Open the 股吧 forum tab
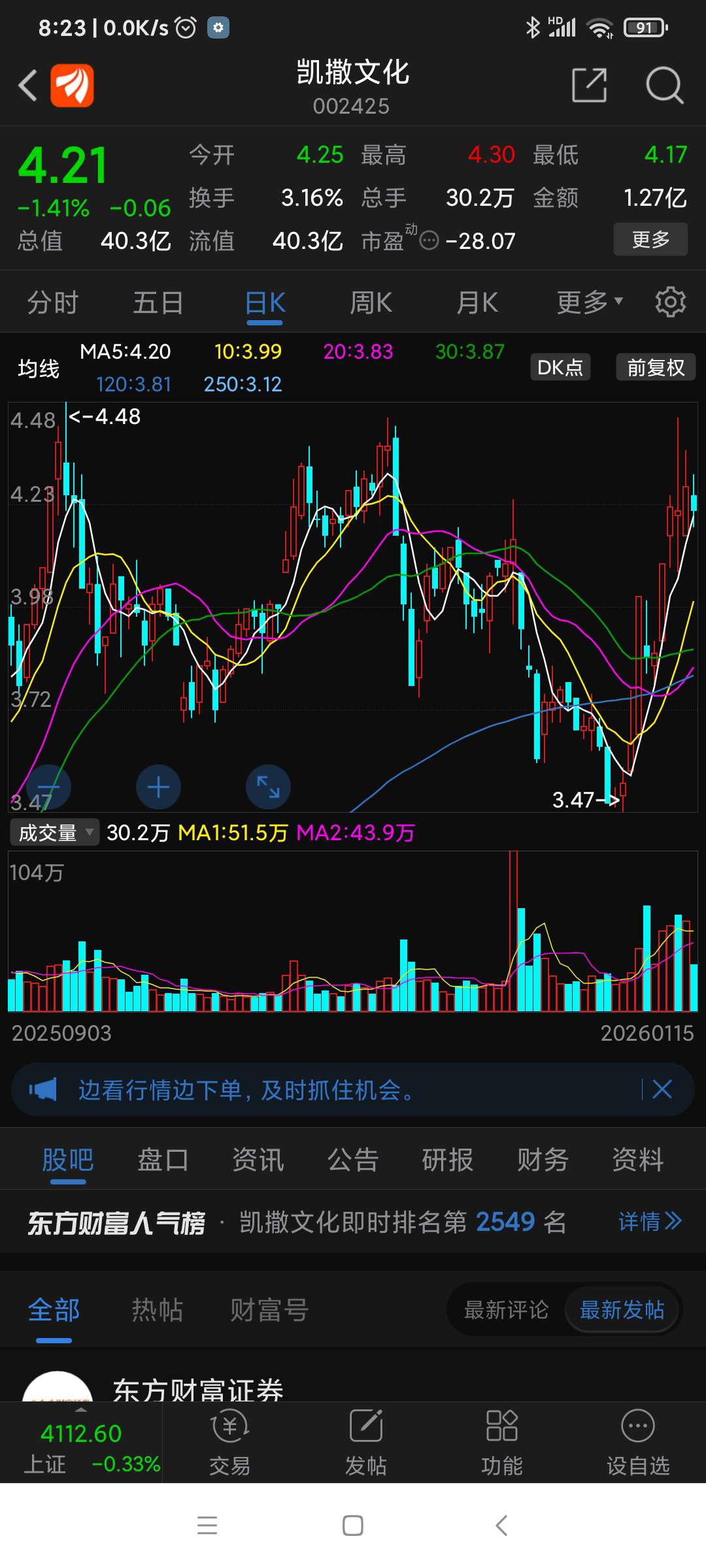706x1568 pixels. click(x=68, y=1160)
